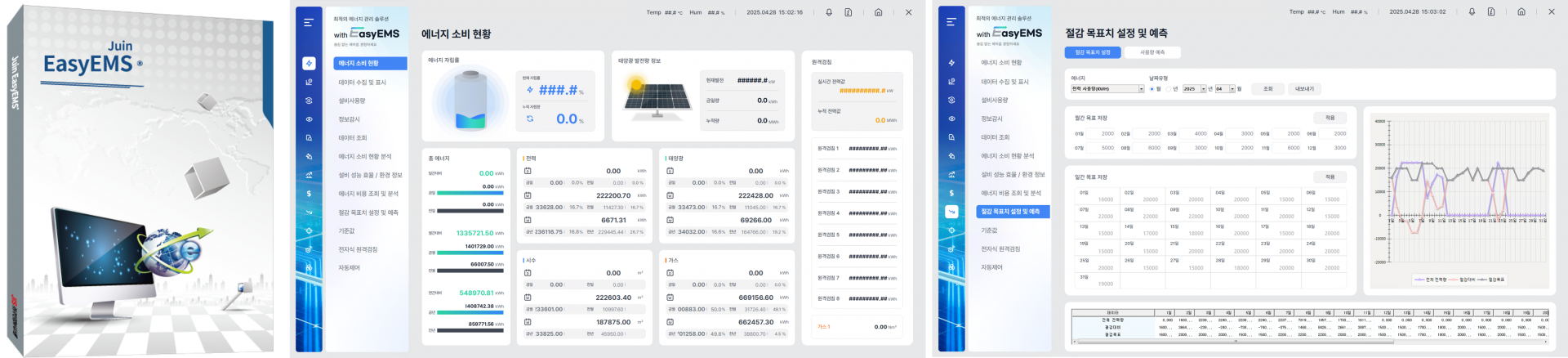Click 원격검침 1 row in 원격검침 panel
1568x358 pixels.
(x=857, y=149)
